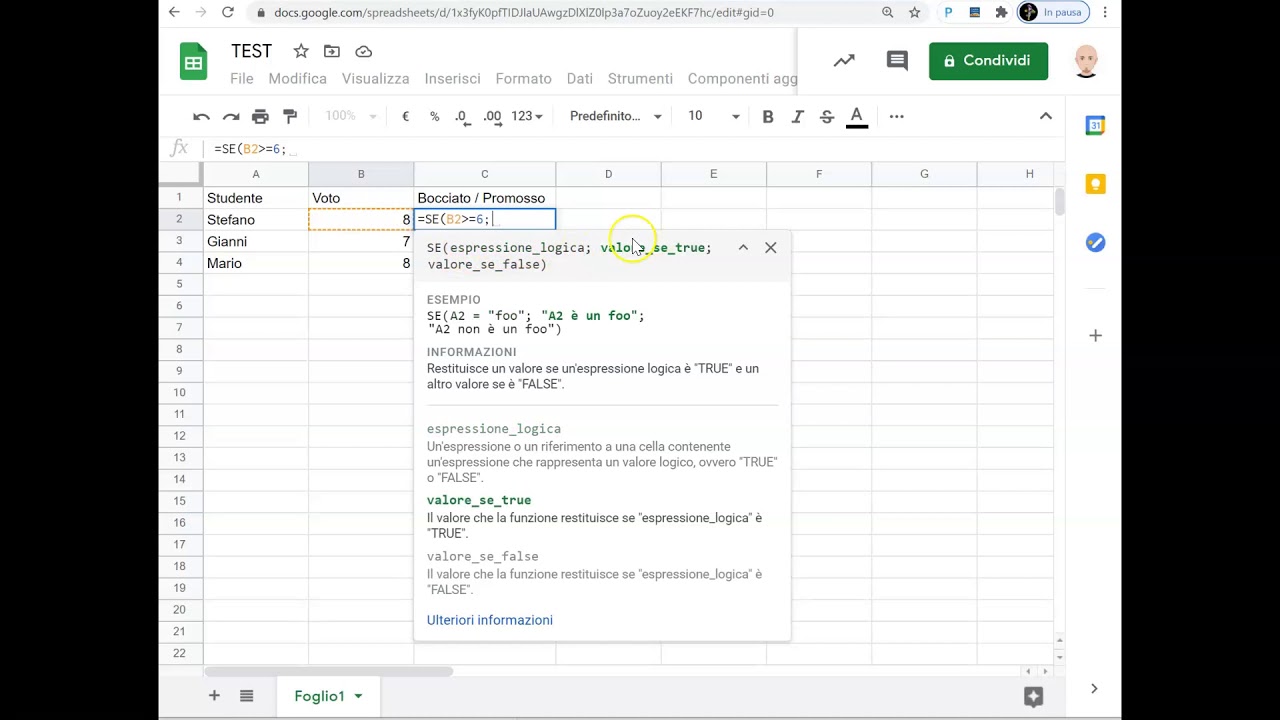1280x720 pixels.
Task: Open Google Keep side panel
Action: (1095, 184)
